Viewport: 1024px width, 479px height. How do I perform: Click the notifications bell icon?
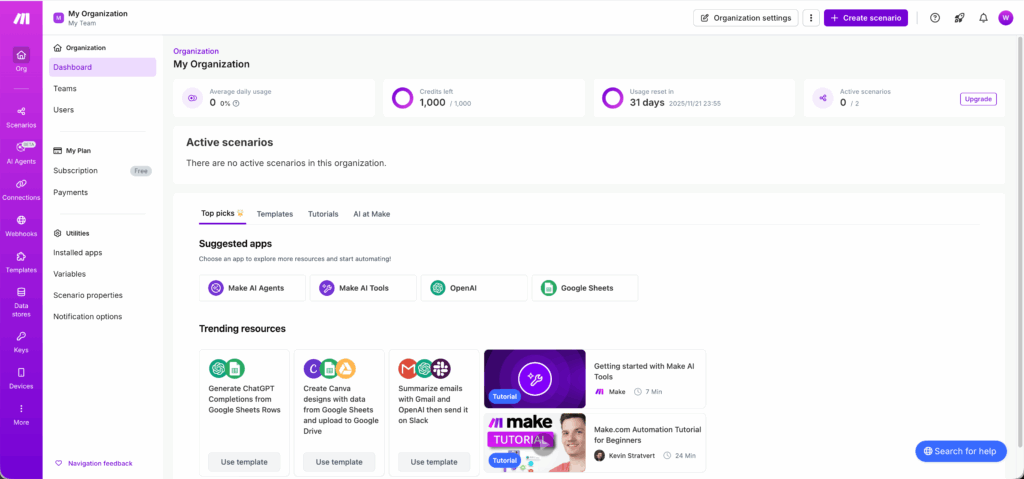pyautogui.click(x=983, y=18)
